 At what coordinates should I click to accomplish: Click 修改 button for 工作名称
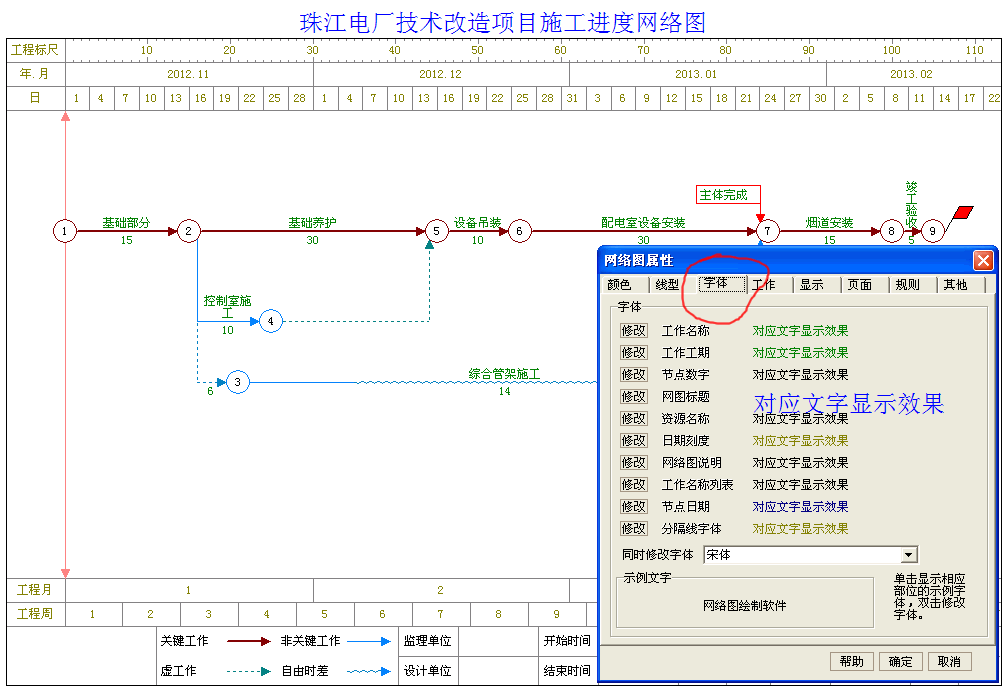point(634,331)
